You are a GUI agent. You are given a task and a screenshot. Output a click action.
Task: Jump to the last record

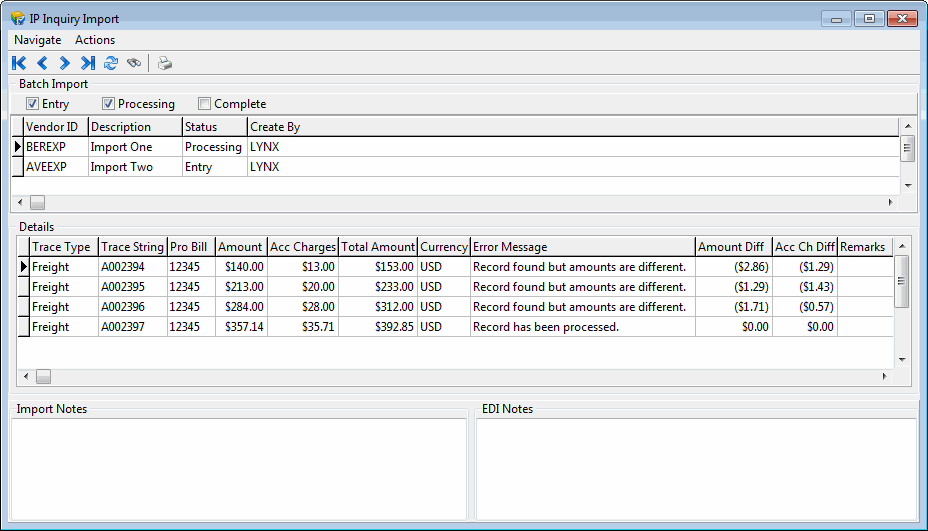click(88, 63)
